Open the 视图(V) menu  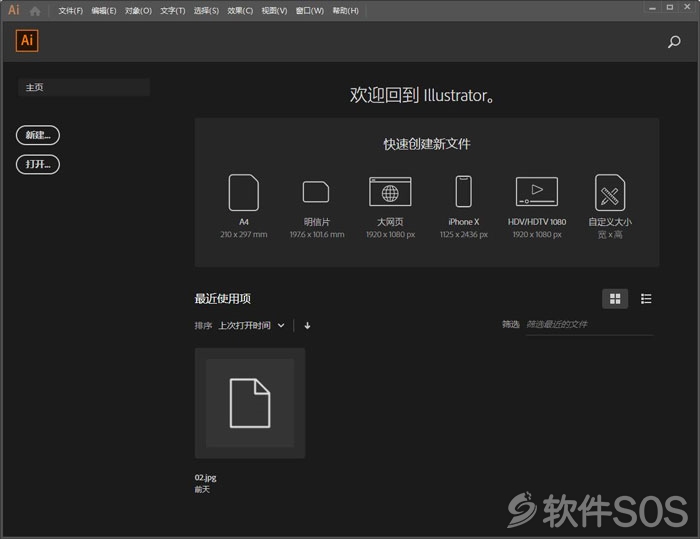[274, 11]
